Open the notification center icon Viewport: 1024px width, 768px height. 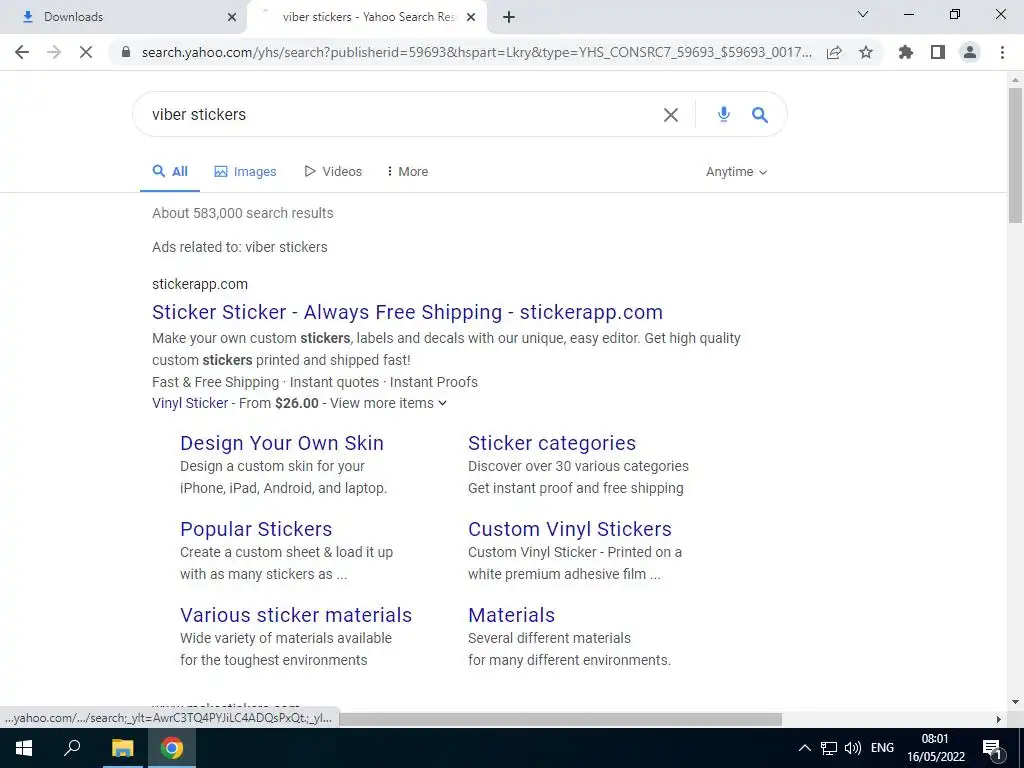coord(992,748)
